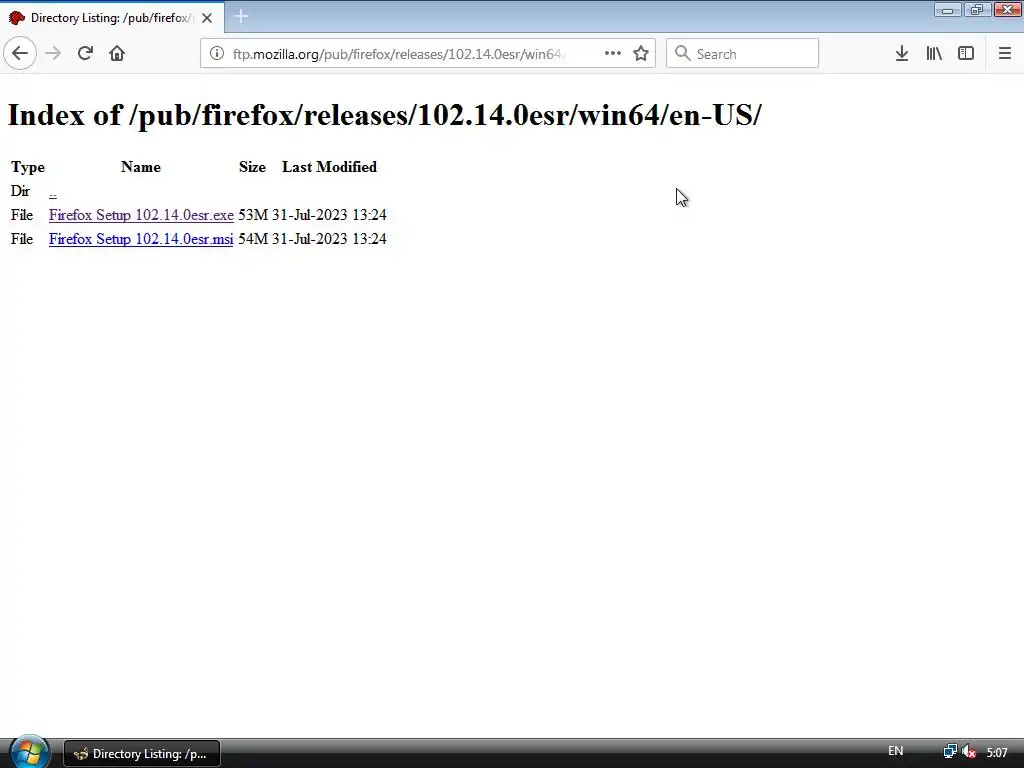Screen dimensions: 1024x768
Task: Reload the current page
Action: pyautogui.click(x=85, y=53)
